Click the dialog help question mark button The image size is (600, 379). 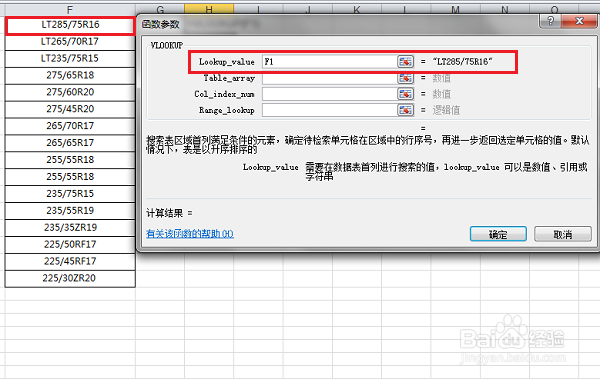click(x=550, y=21)
